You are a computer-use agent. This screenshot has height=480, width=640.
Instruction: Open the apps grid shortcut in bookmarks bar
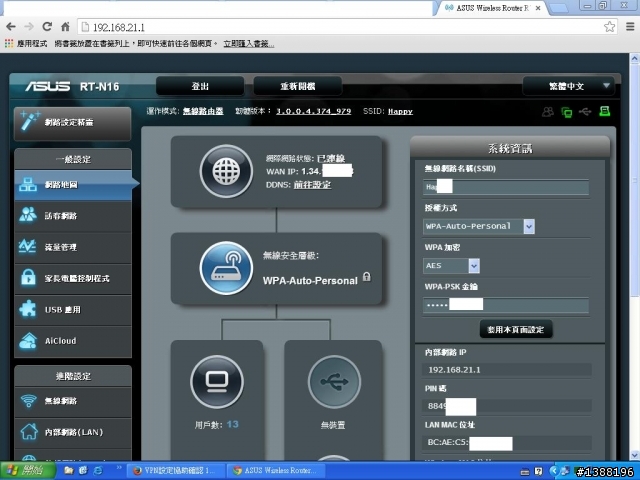point(9,43)
